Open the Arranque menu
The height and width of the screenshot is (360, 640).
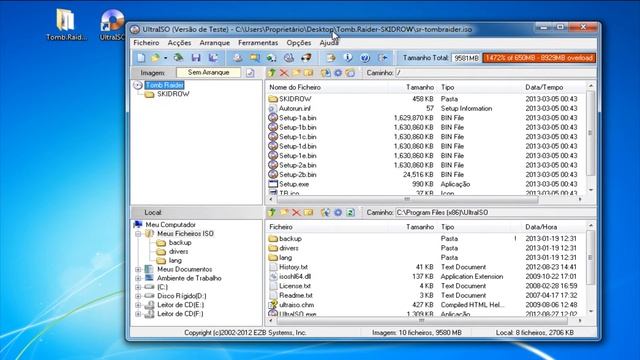[x=215, y=43]
